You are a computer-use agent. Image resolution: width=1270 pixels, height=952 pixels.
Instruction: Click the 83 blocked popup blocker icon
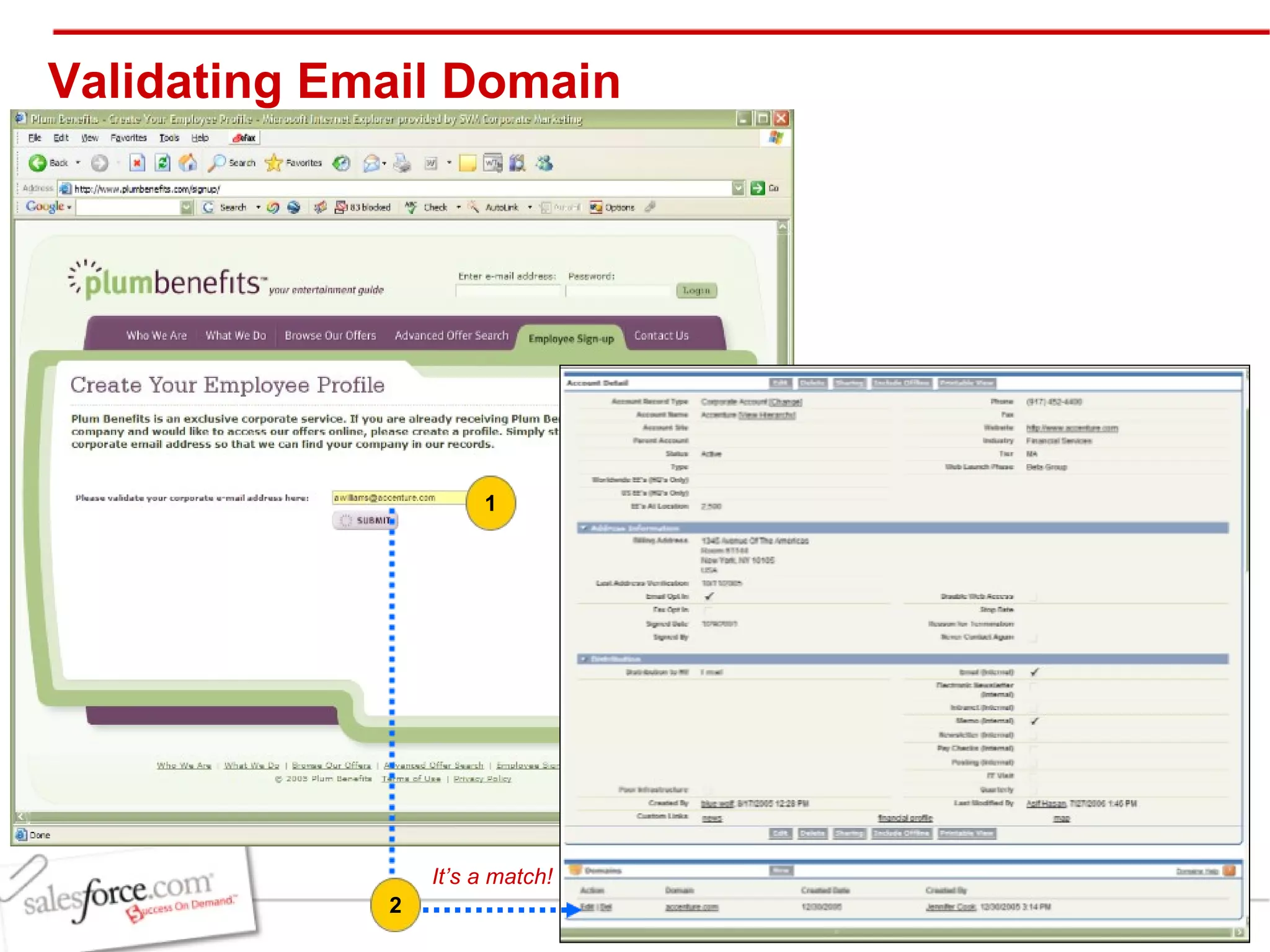[x=340, y=207]
